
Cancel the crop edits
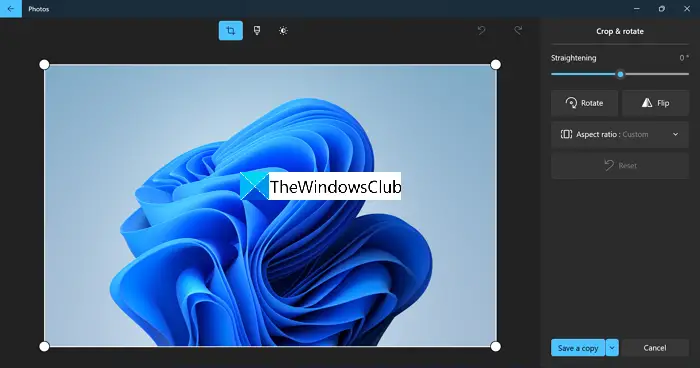point(655,348)
